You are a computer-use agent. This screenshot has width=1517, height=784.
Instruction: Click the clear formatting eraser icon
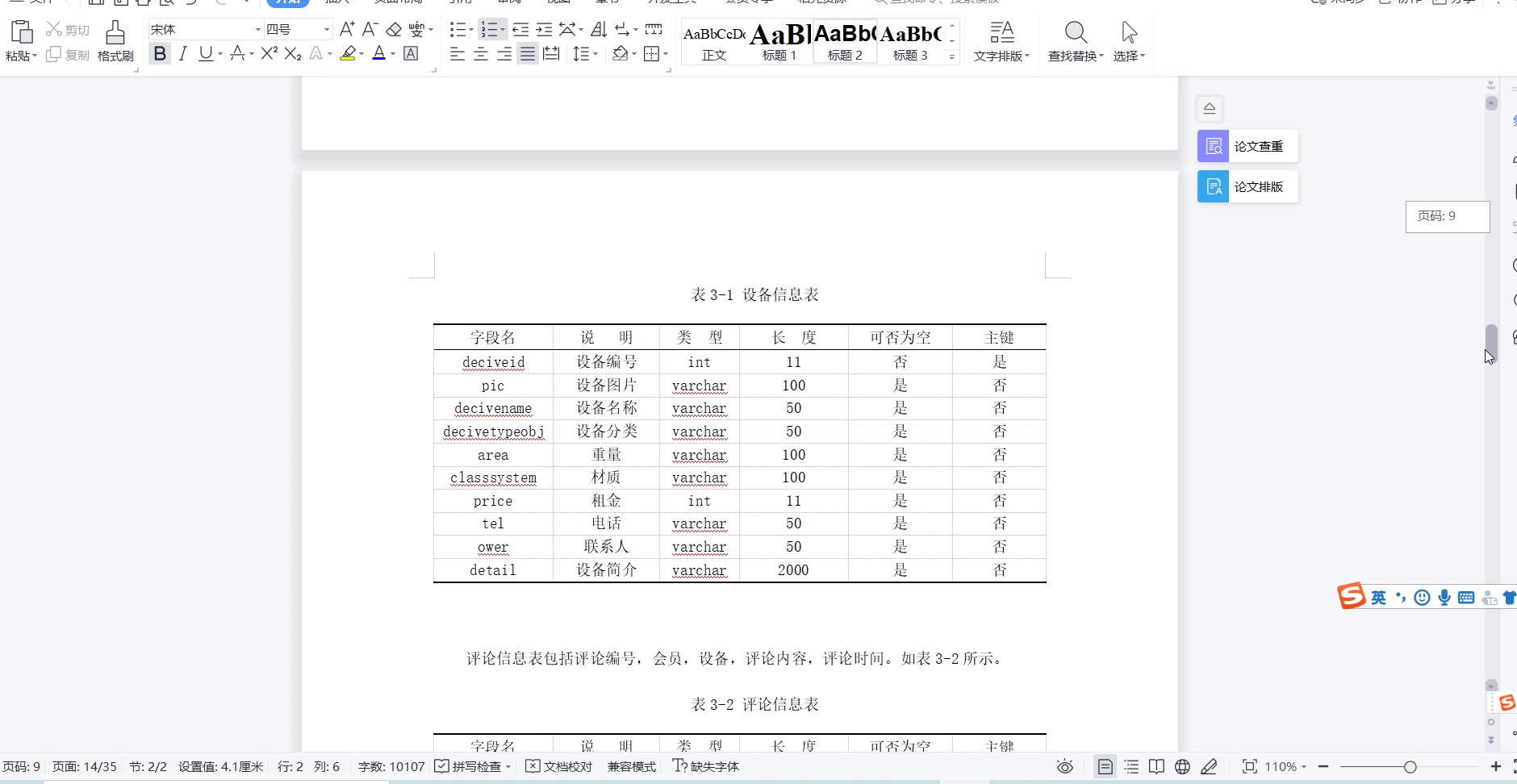(394, 30)
